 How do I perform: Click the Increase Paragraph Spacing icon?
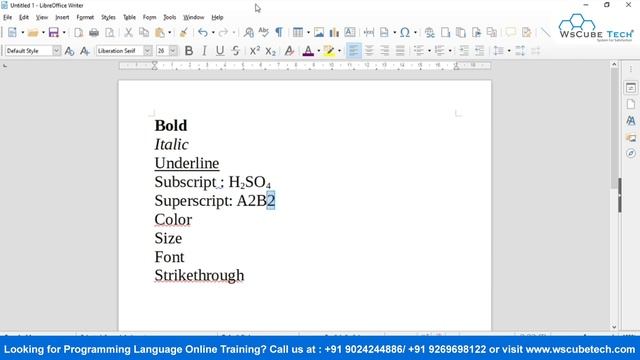(x=520, y=51)
